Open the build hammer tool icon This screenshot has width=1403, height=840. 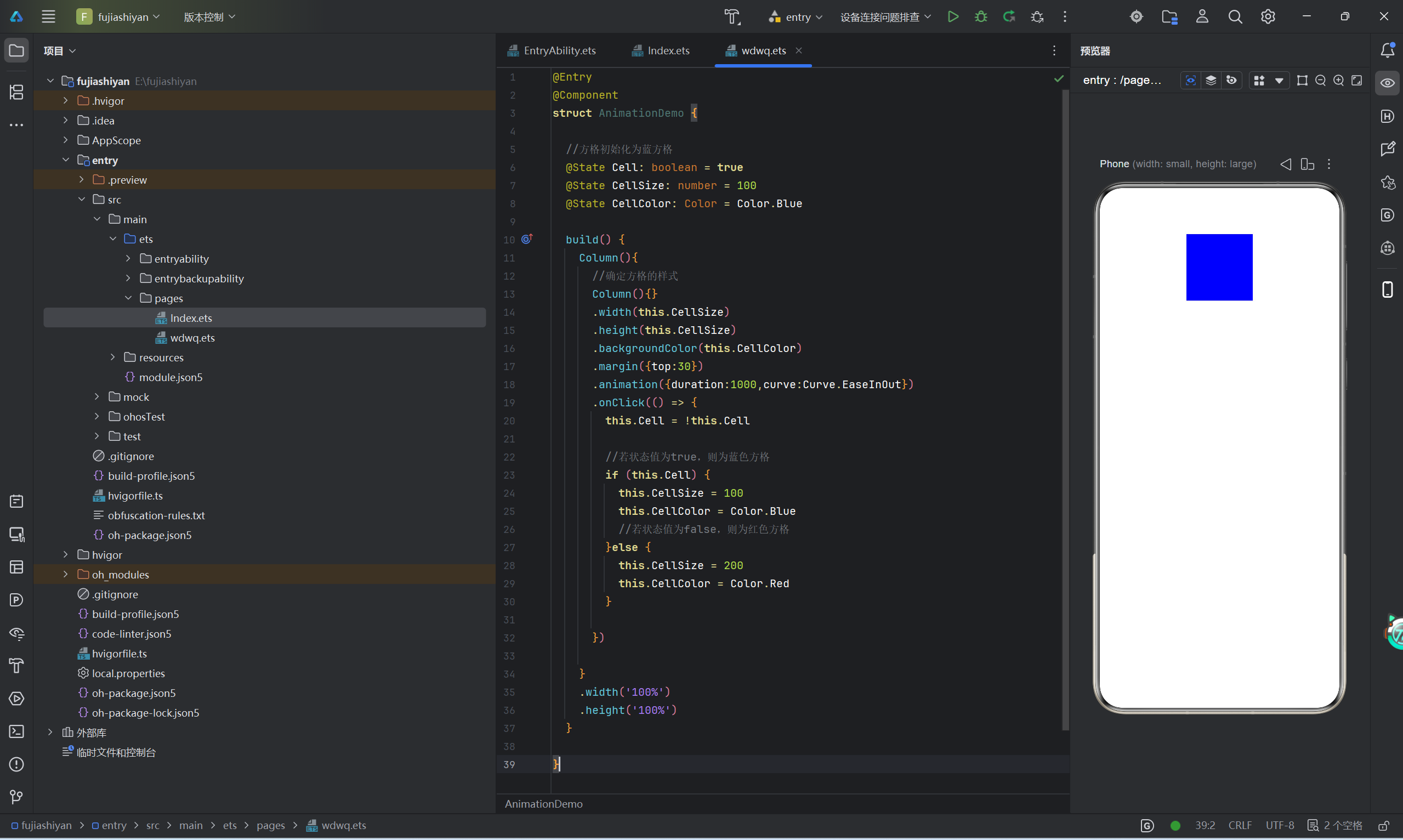coord(732,16)
